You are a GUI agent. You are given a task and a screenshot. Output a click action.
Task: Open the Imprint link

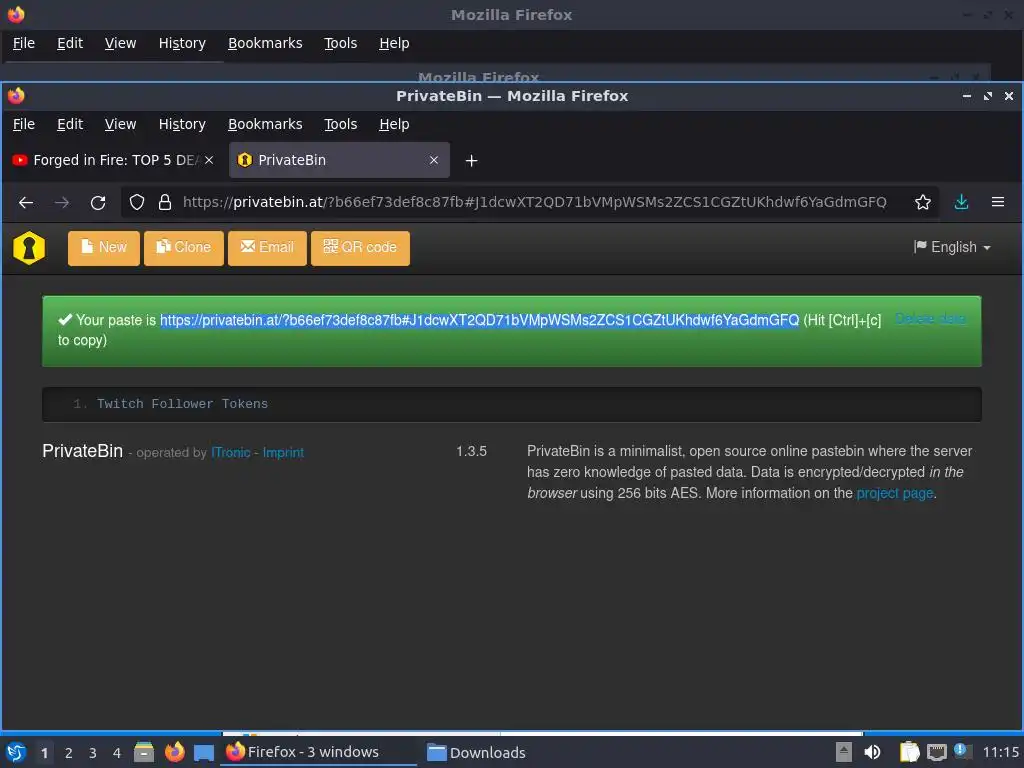tap(283, 453)
